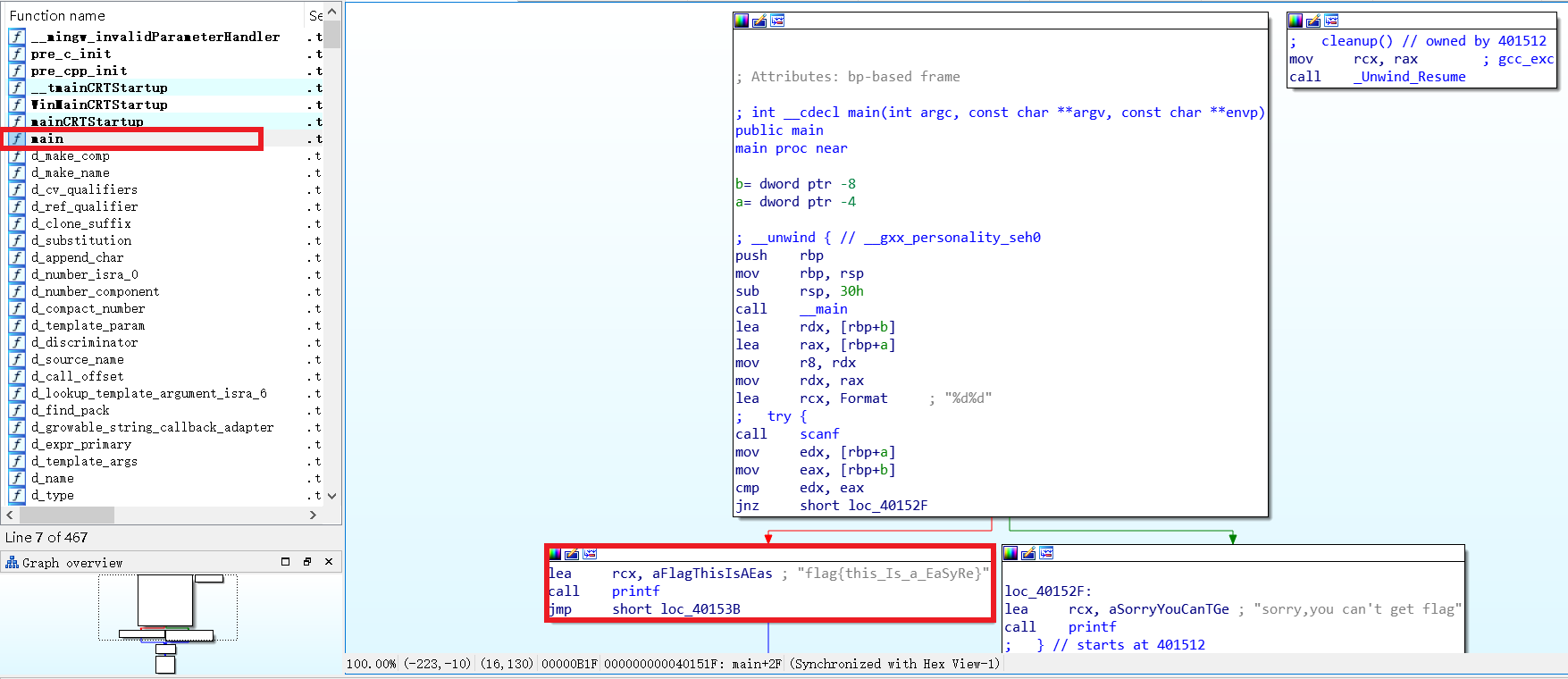The height and width of the screenshot is (679, 1568).
Task: Click third header icon on main proc node
Action: click(777, 21)
